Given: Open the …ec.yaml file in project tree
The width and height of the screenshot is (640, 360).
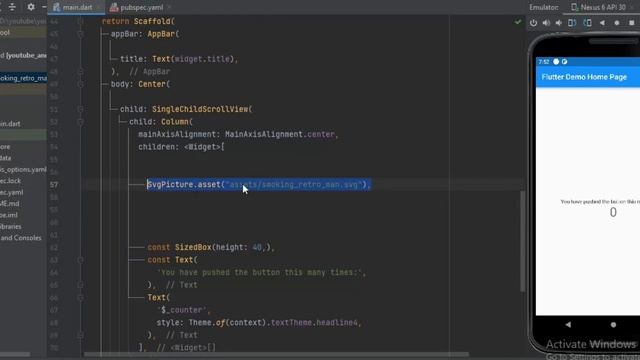Looking at the screenshot, I should tap(12, 192).
